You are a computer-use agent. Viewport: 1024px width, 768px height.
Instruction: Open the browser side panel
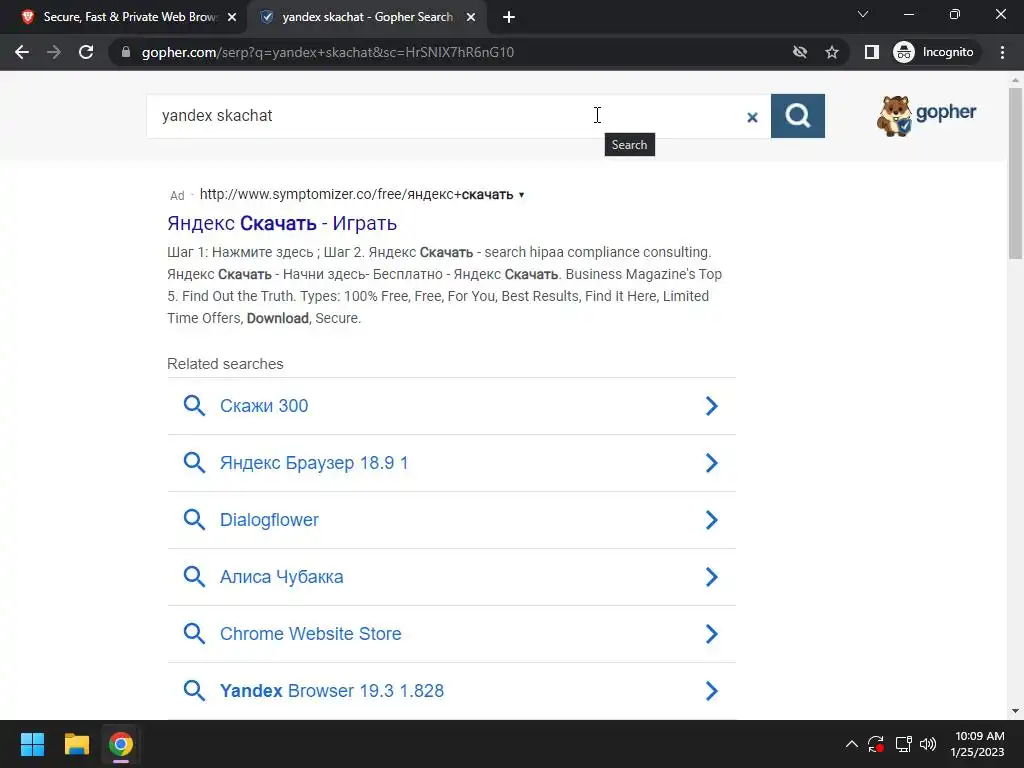click(x=871, y=52)
